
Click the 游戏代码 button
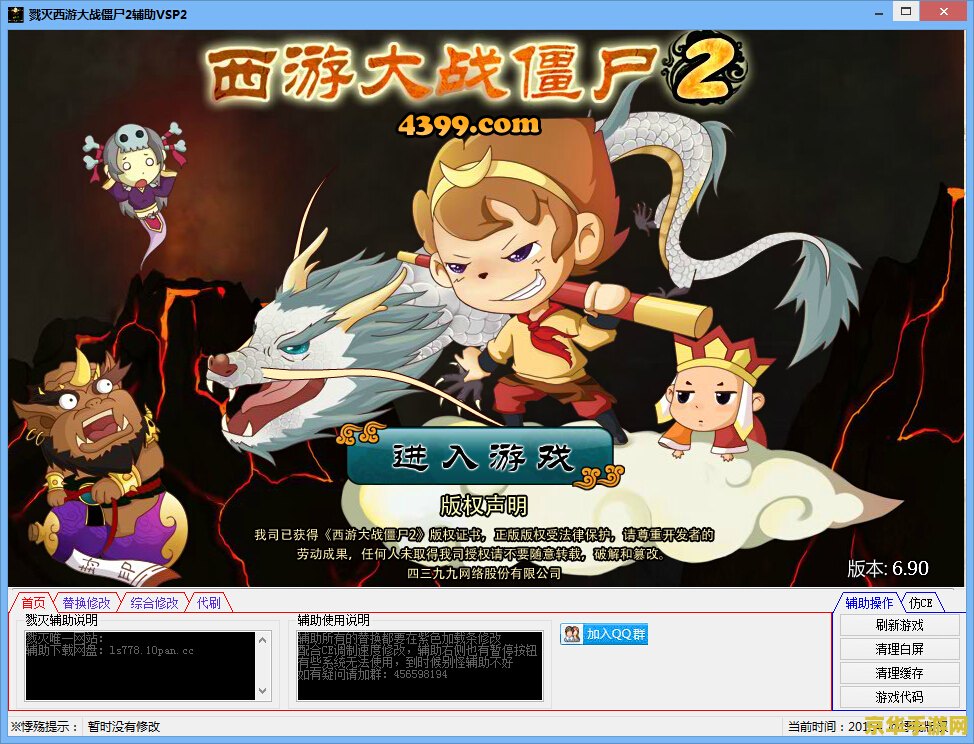tap(899, 697)
